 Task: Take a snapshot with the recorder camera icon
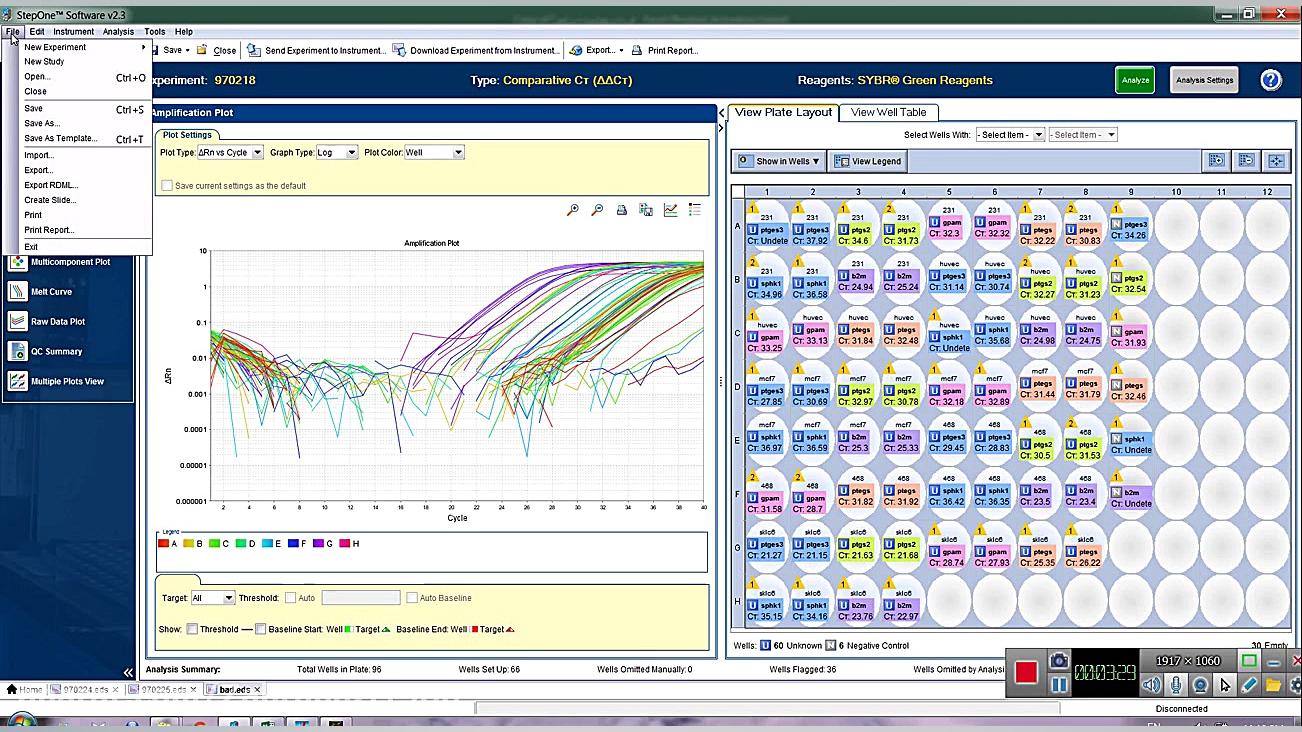[x=1058, y=661]
